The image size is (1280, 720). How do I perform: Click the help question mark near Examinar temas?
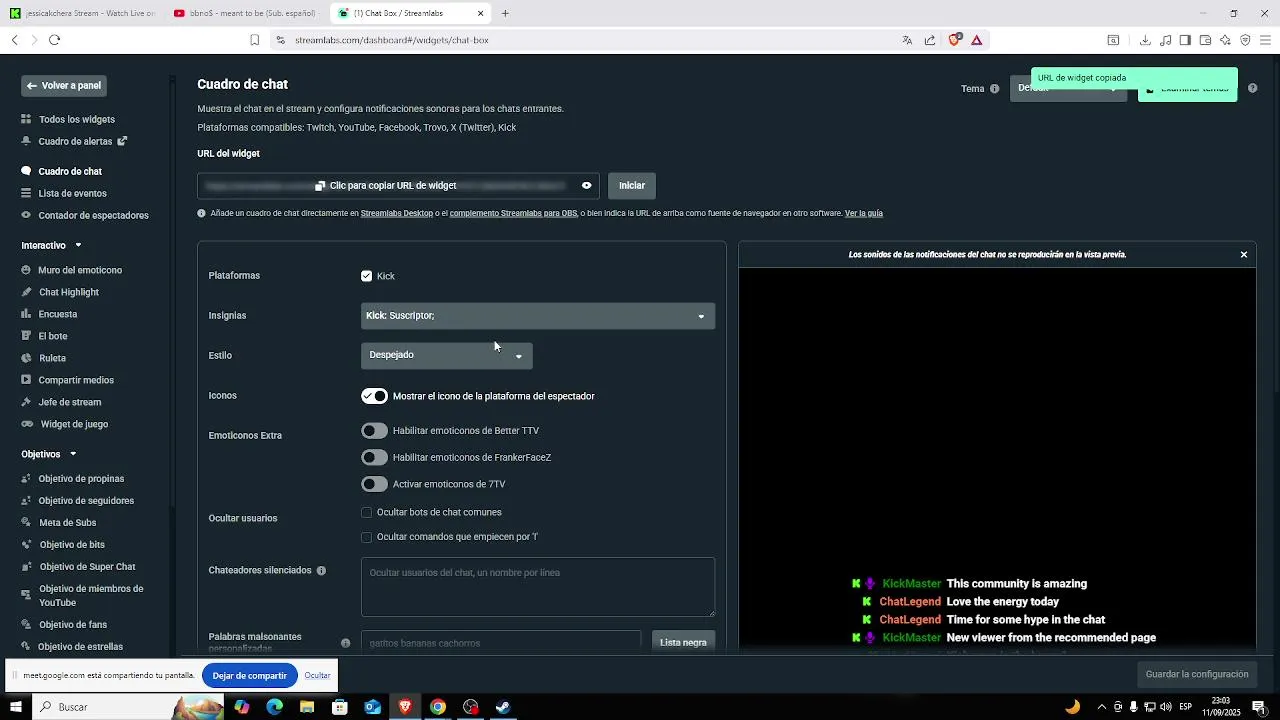(x=1252, y=88)
